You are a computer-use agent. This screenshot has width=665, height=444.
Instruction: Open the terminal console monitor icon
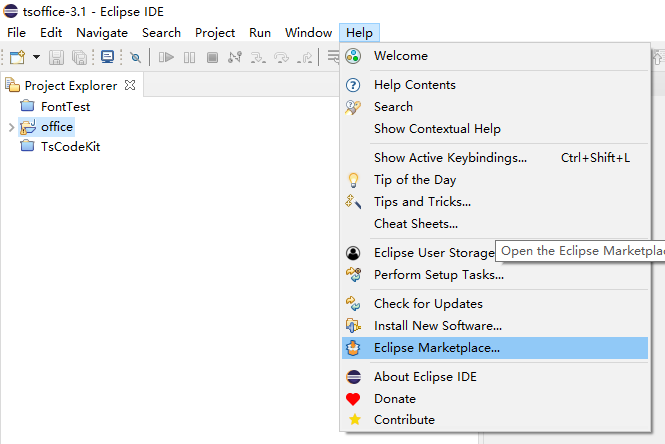coord(107,56)
